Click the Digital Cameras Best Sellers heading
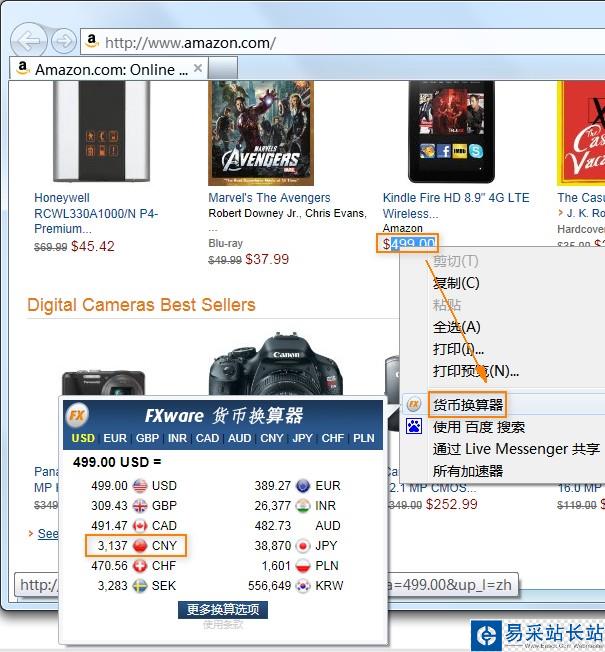605x652 pixels. click(x=141, y=305)
